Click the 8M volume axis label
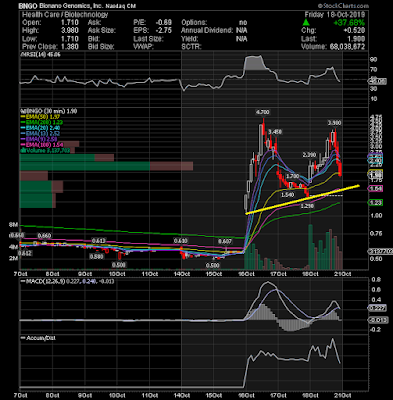Viewport: 393px width, 400px height. (x=13, y=225)
